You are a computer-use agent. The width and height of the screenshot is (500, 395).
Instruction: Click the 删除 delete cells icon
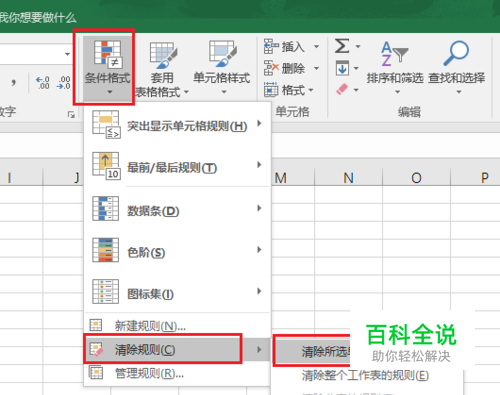271,68
